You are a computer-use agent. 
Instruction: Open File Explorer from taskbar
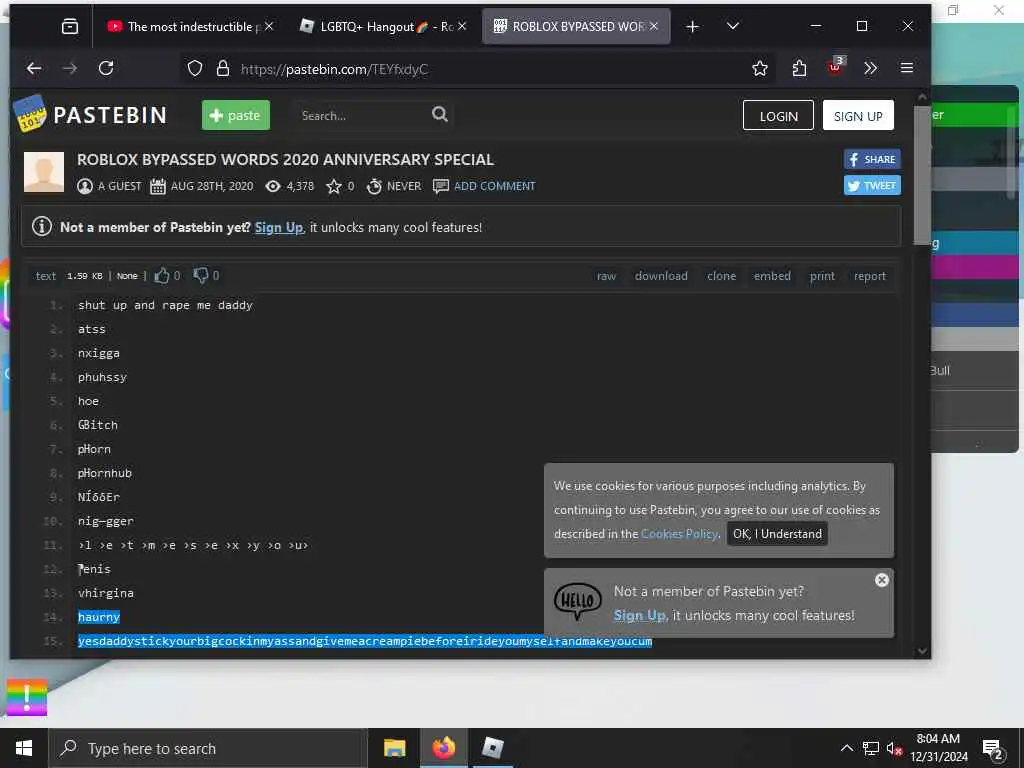pos(394,748)
